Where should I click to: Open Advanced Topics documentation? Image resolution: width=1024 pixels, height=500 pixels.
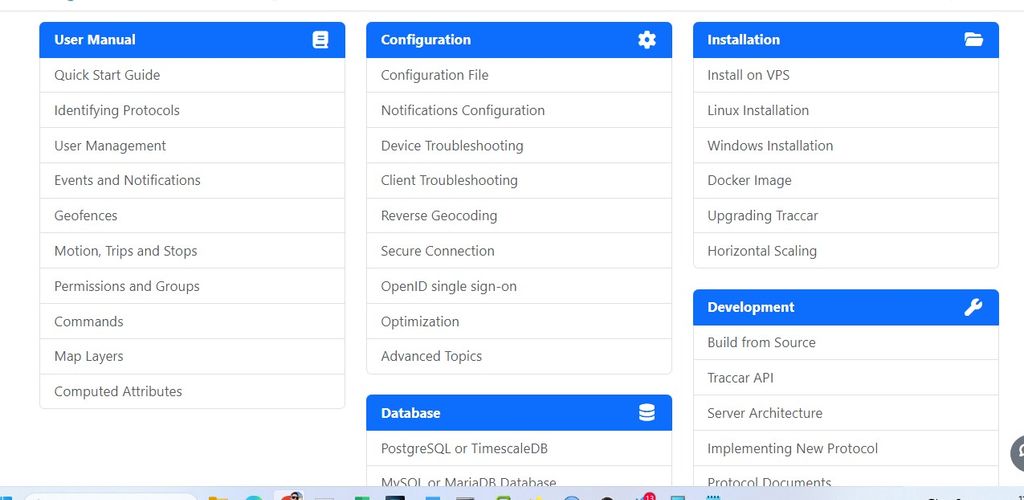click(x=519, y=356)
